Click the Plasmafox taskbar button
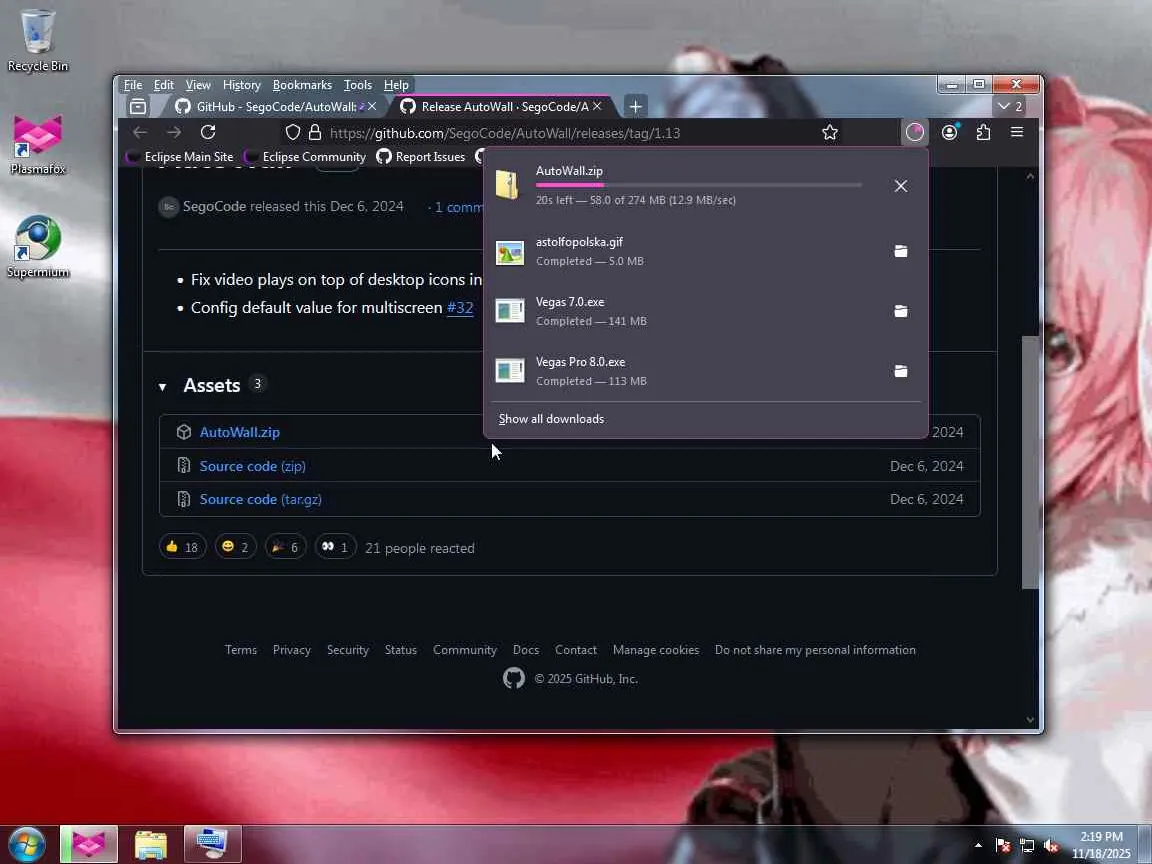 pyautogui.click(x=89, y=845)
